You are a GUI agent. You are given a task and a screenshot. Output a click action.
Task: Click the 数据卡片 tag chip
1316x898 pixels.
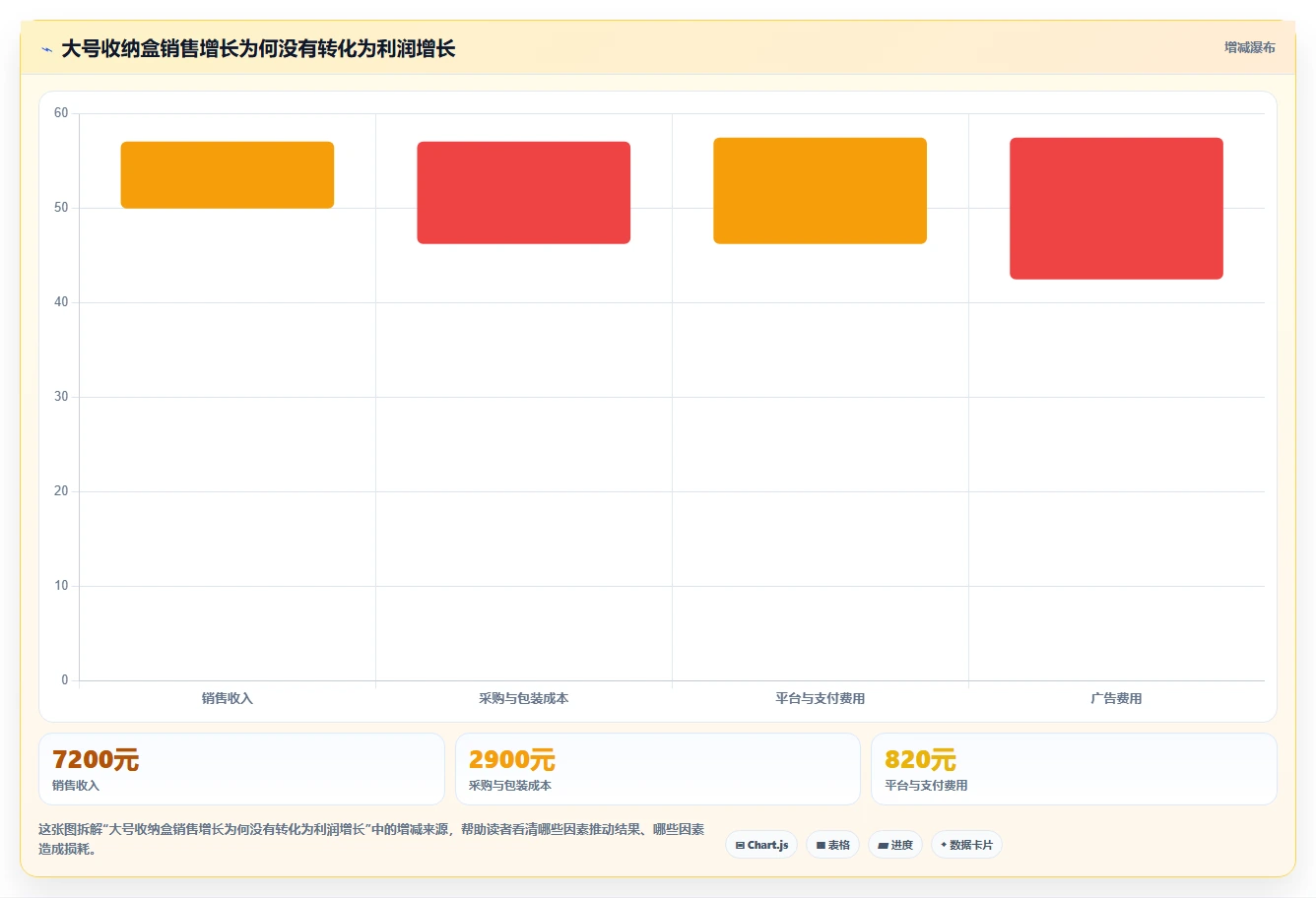966,845
